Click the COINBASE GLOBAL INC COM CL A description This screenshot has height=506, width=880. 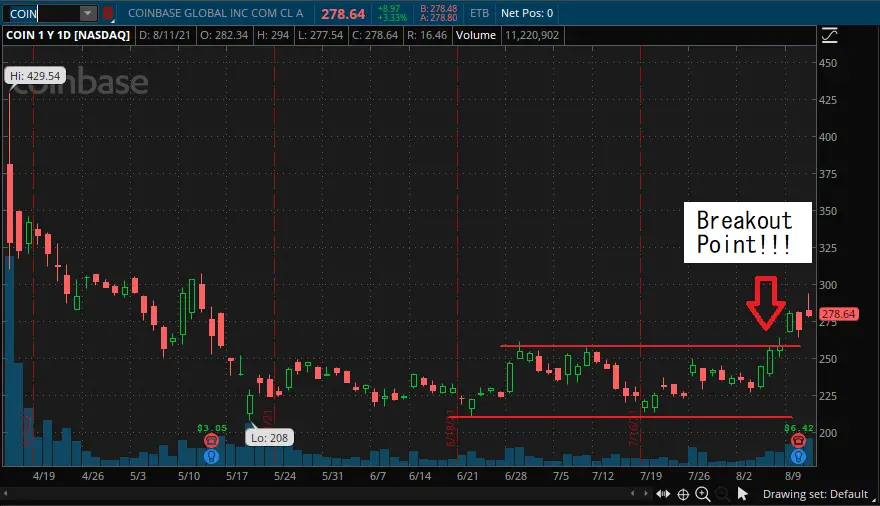(x=216, y=13)
